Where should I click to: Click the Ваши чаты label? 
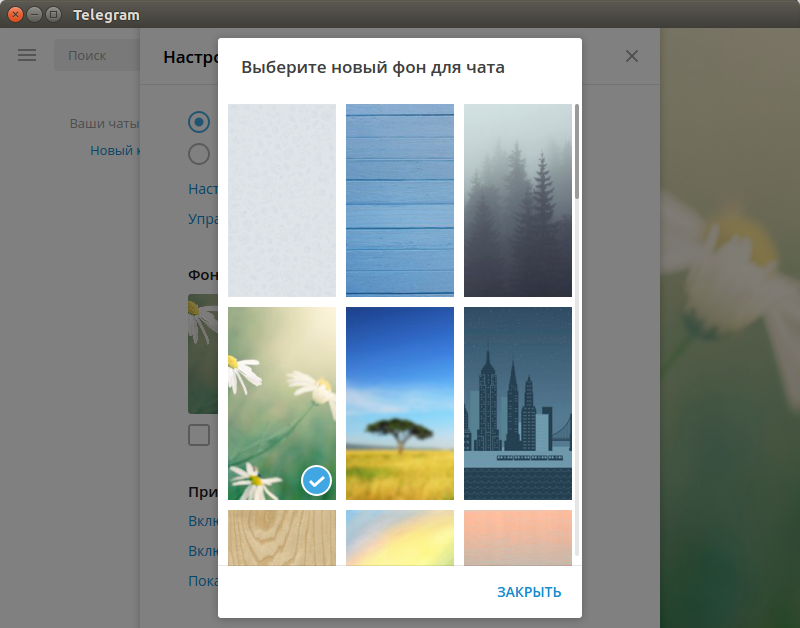104,123
